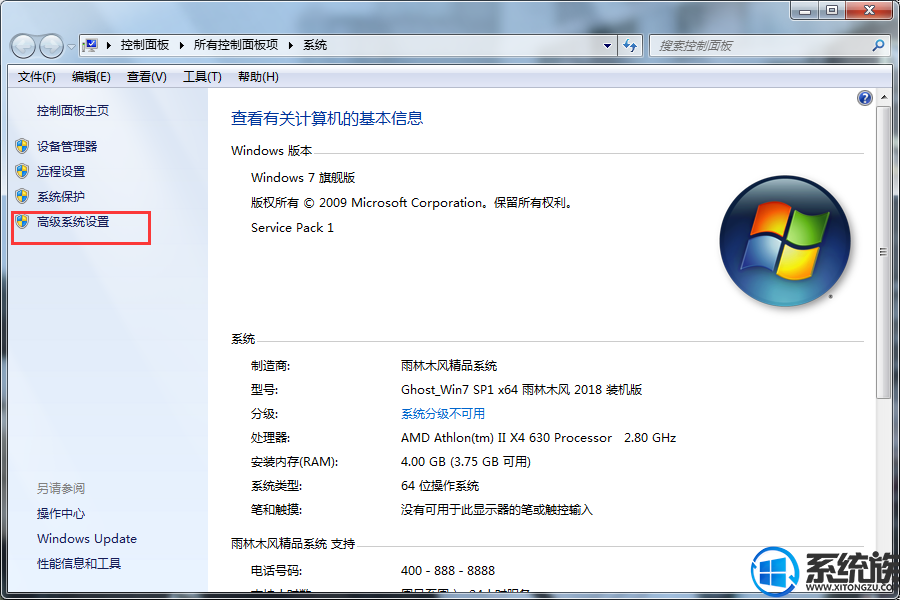Open the 工具(T) menu
Viewport: 900px width, 600px height.
tap(202, 77)
